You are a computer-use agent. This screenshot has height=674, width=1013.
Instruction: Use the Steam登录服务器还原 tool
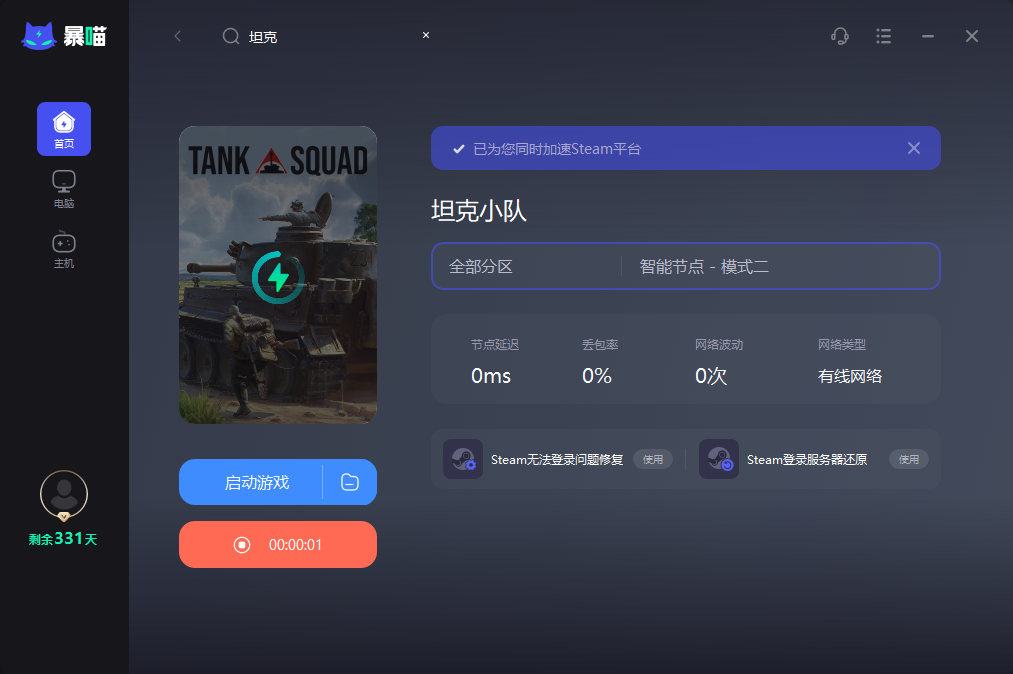(x=909, y=459)
